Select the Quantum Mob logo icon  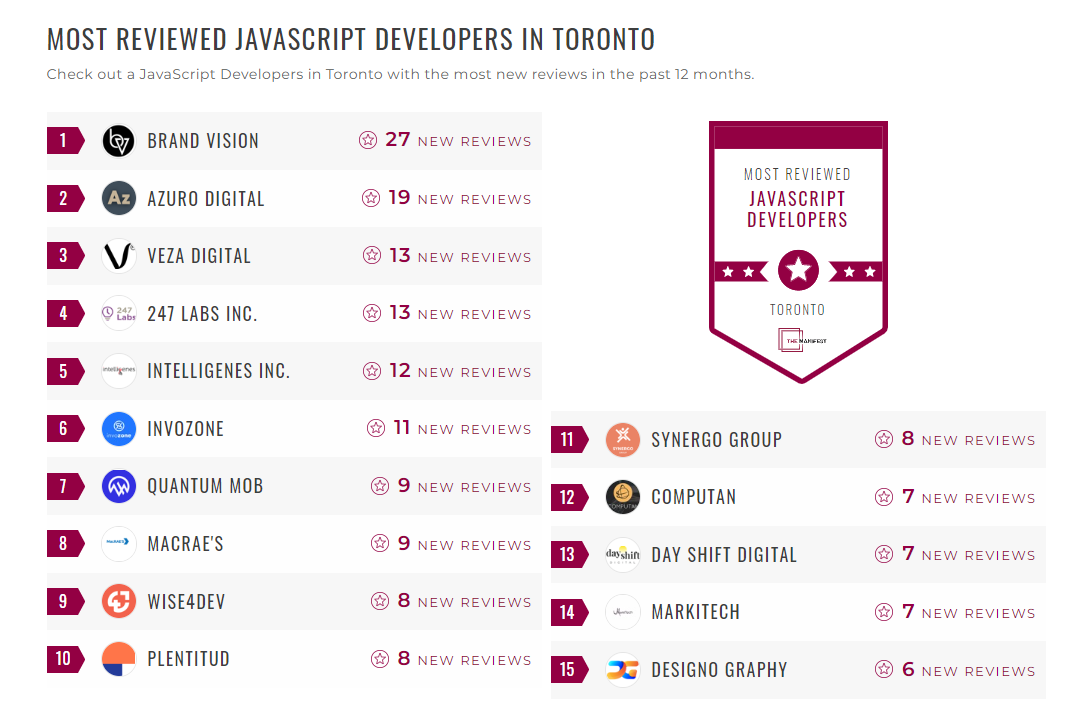click(118, 486)
